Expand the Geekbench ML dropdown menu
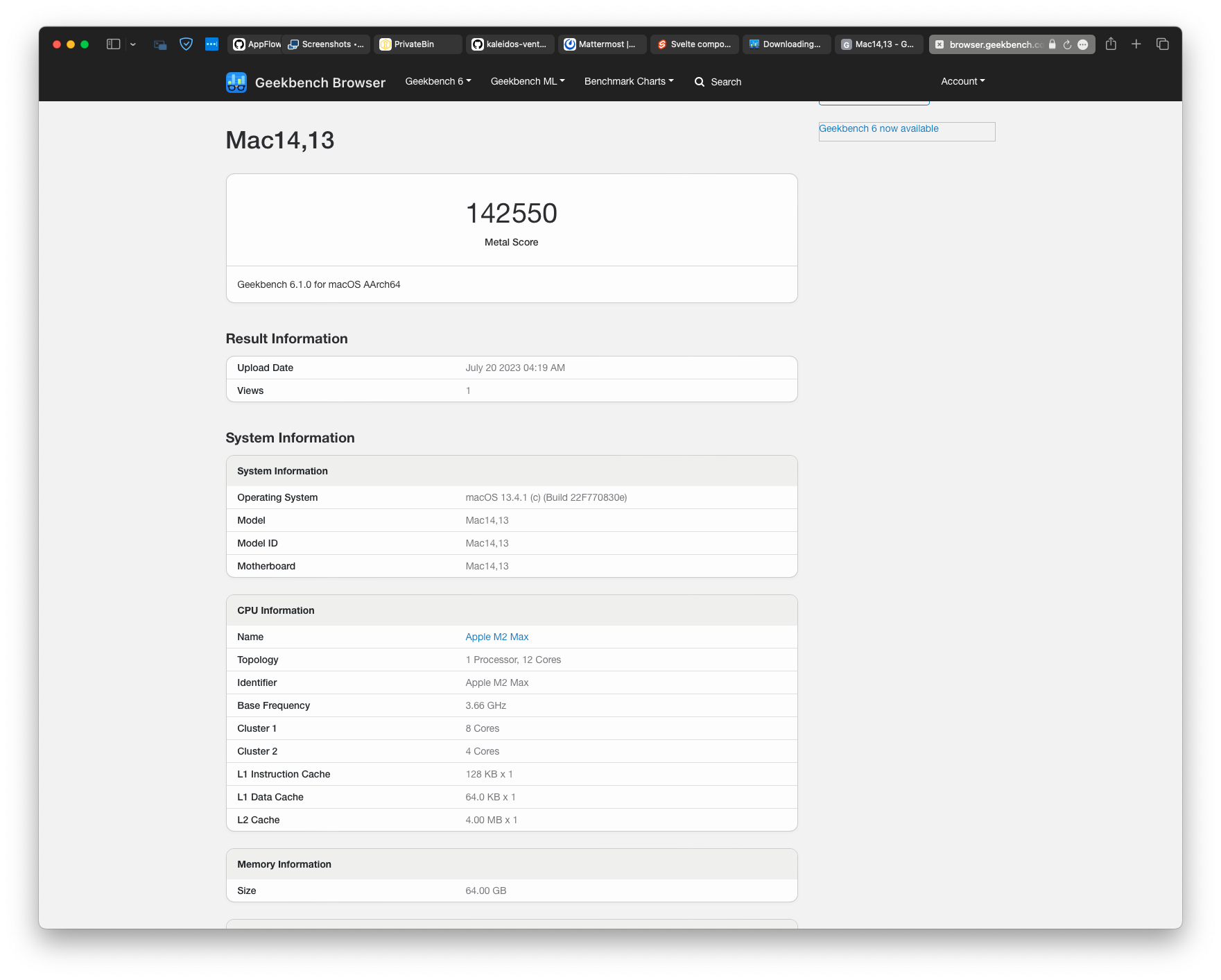The height and width of the screenshot is (980, 1221). [x=528, y=81]
